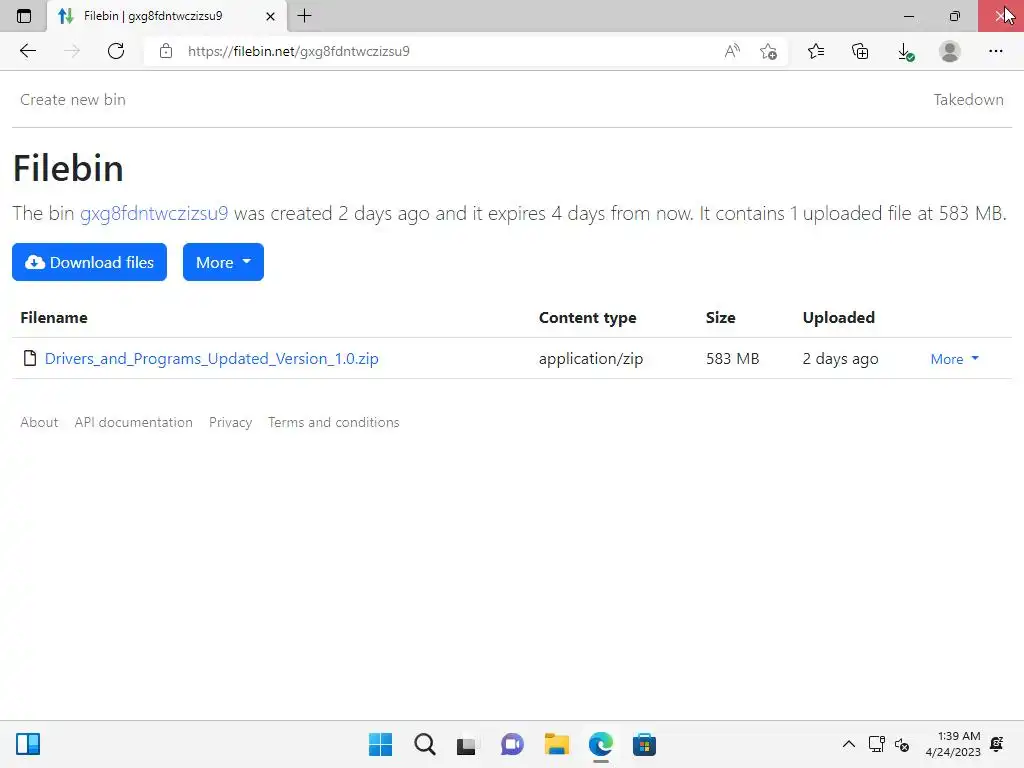Screen dimensions: 1024x768
Task: Open bin link gxg8fdntwczizsu9
Action: click(x=153, y=214)
